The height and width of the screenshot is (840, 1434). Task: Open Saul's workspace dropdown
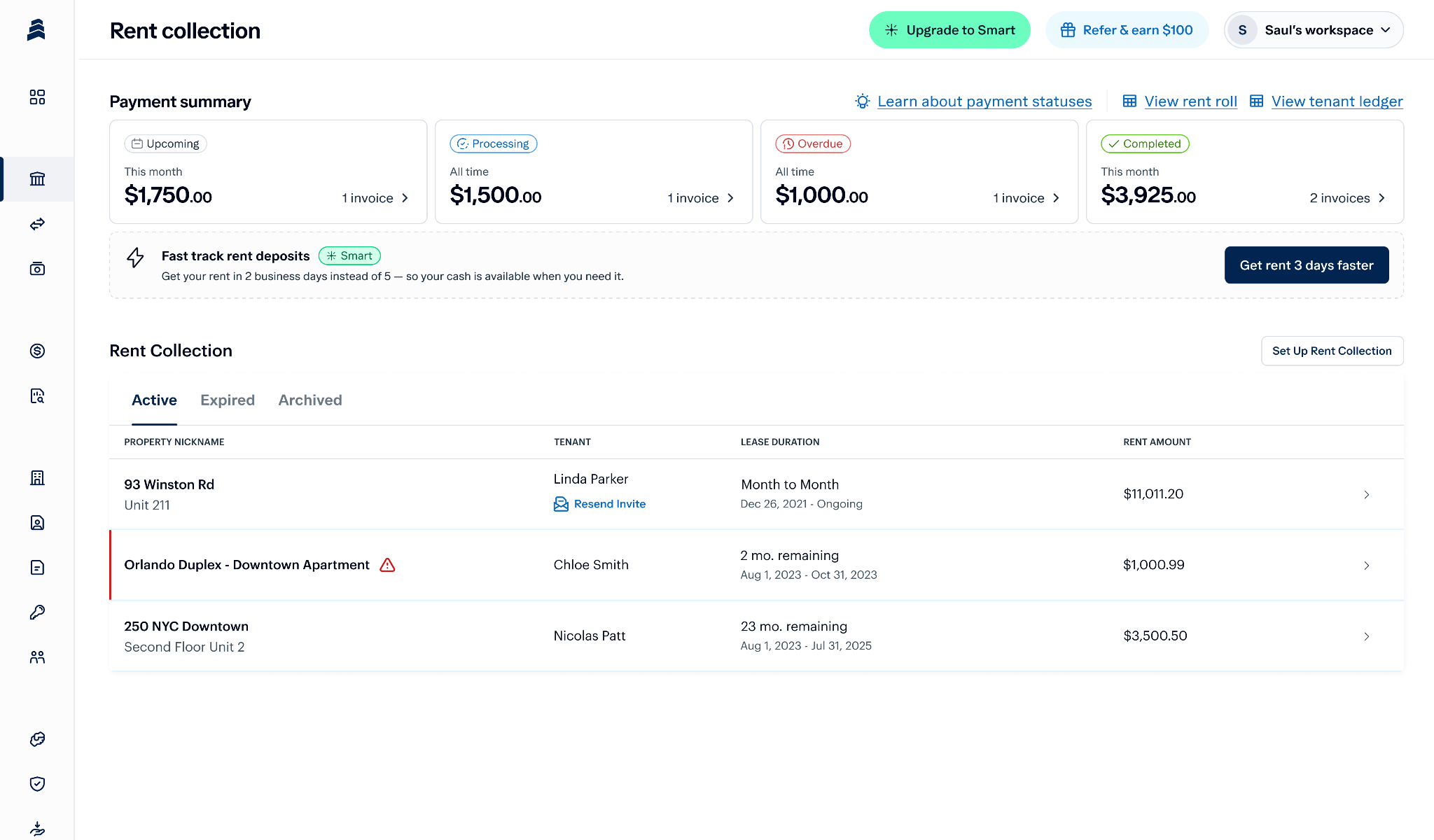tap(1314, 30)
